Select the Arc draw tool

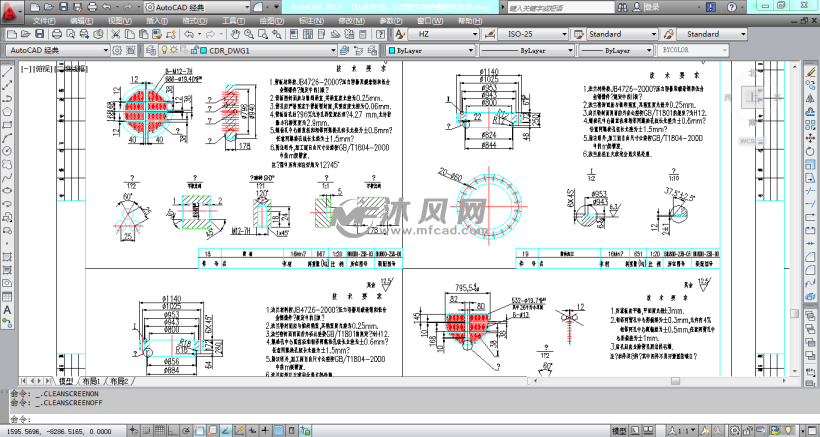(7, 137)
